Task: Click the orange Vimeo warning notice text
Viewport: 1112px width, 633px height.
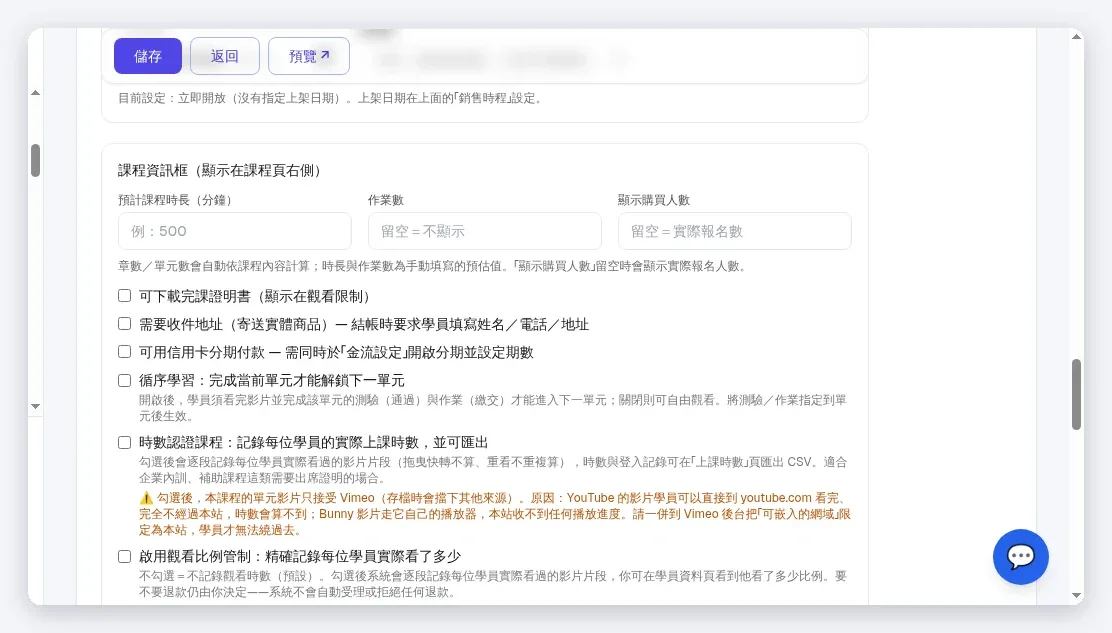Action: pyautogui.click(x=495, y=514)
